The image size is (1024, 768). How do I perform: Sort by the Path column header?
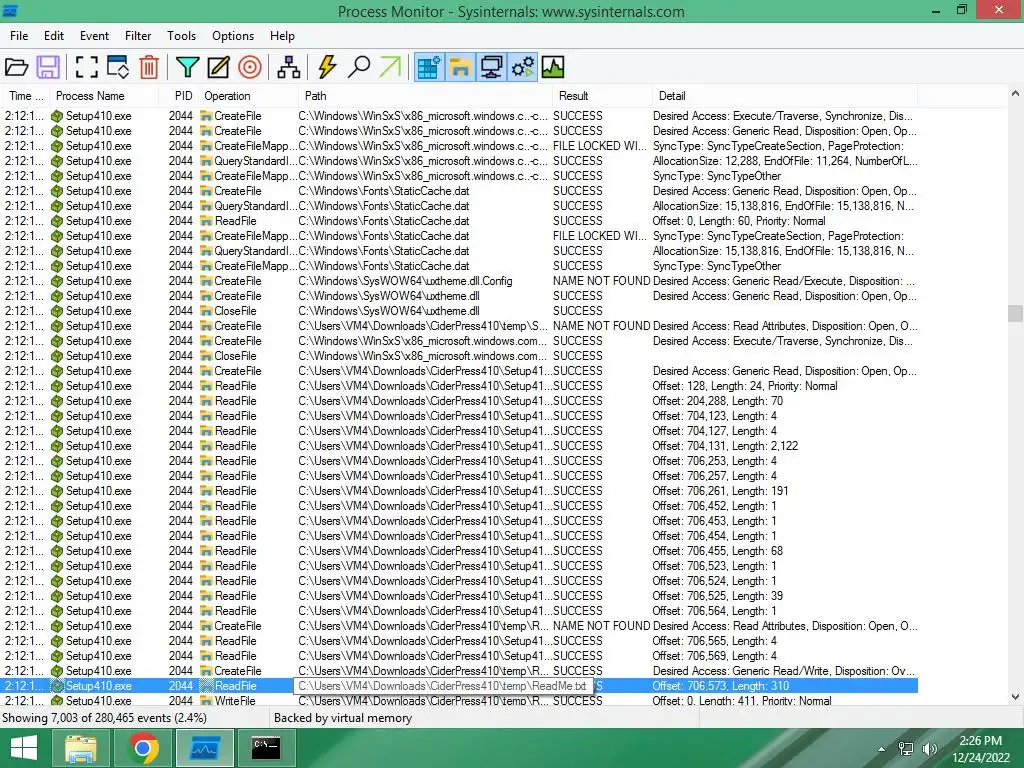tap(425, 96)
